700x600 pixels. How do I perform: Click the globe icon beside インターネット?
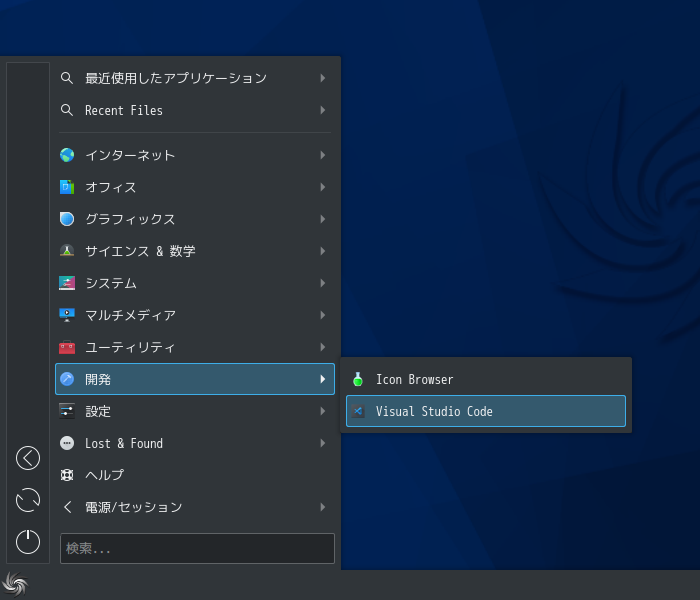coord(67,155)
